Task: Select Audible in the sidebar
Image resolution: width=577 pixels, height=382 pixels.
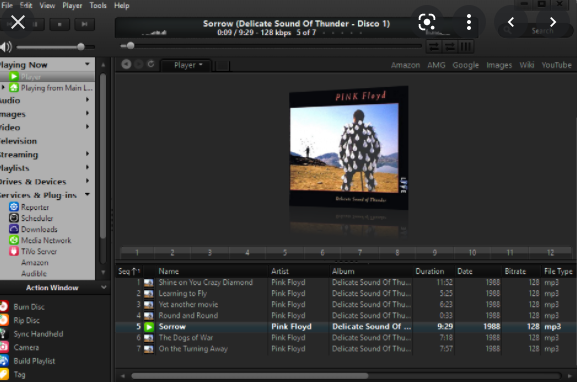Action: (x=34, y=273)
